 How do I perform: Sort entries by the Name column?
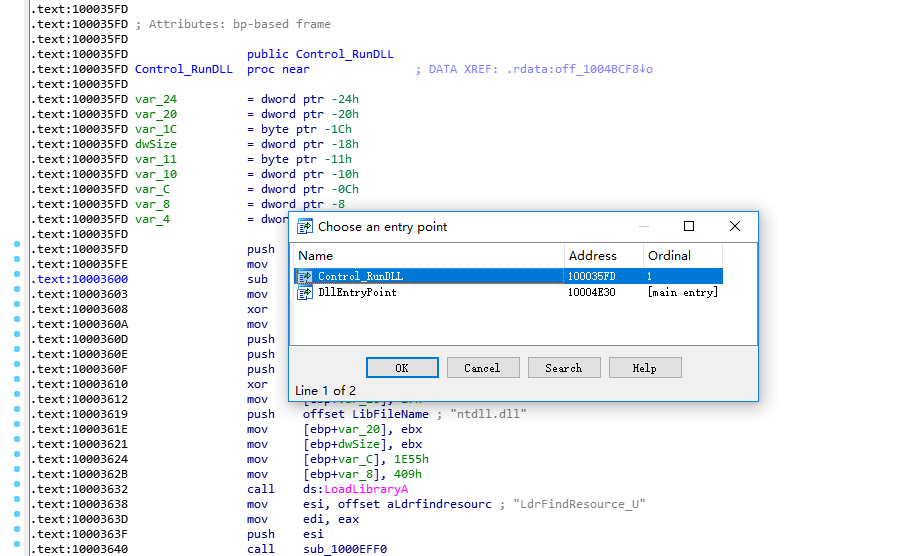(x=428, y=255)
